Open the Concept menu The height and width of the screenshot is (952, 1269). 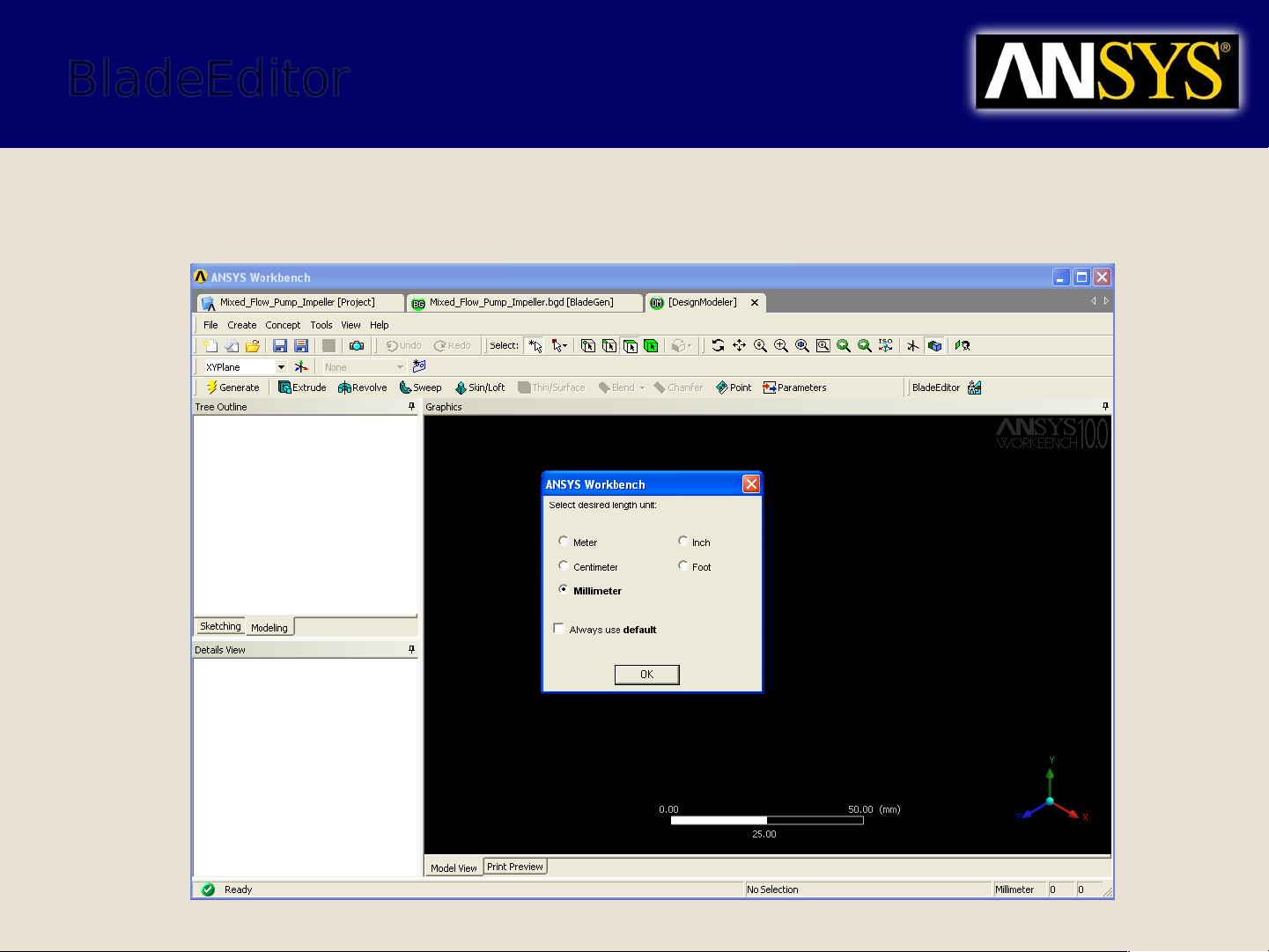click(x=283, y=325)
